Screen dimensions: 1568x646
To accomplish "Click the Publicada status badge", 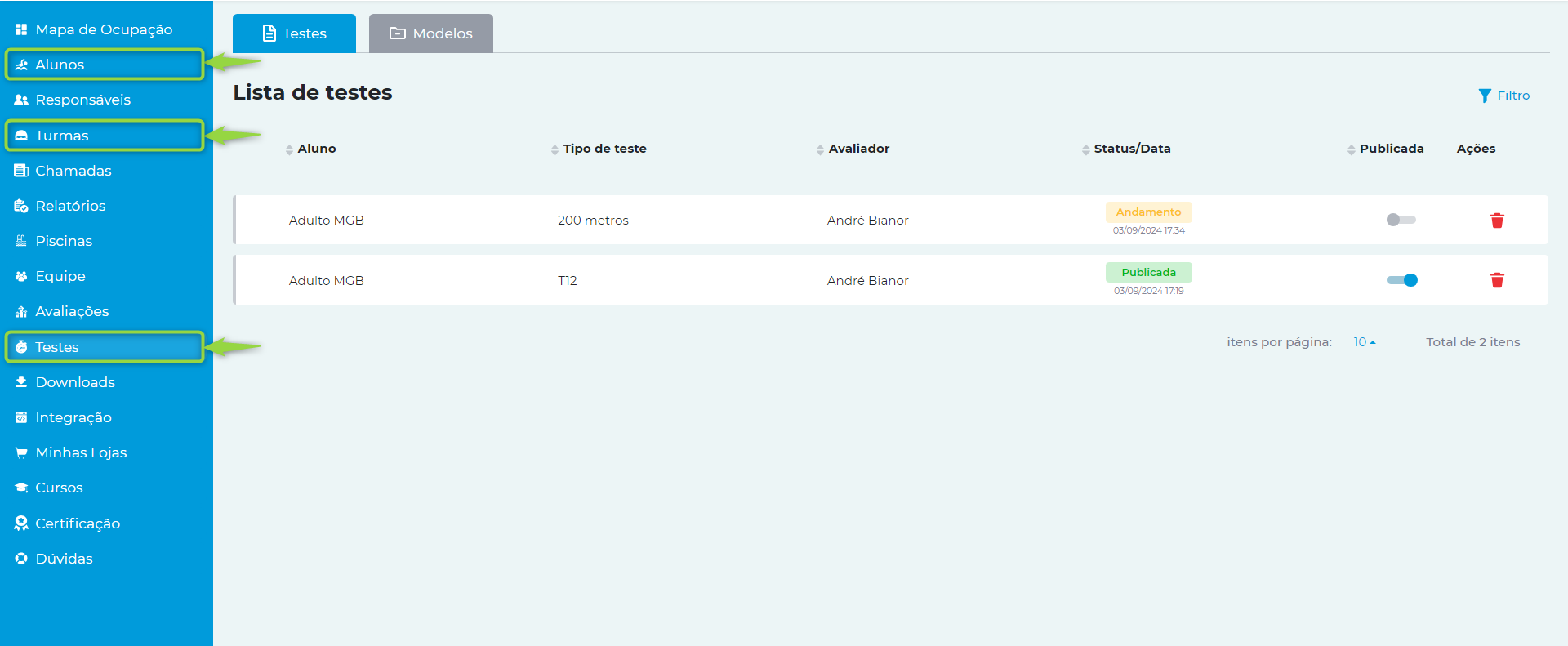I will coord(1148,272).
